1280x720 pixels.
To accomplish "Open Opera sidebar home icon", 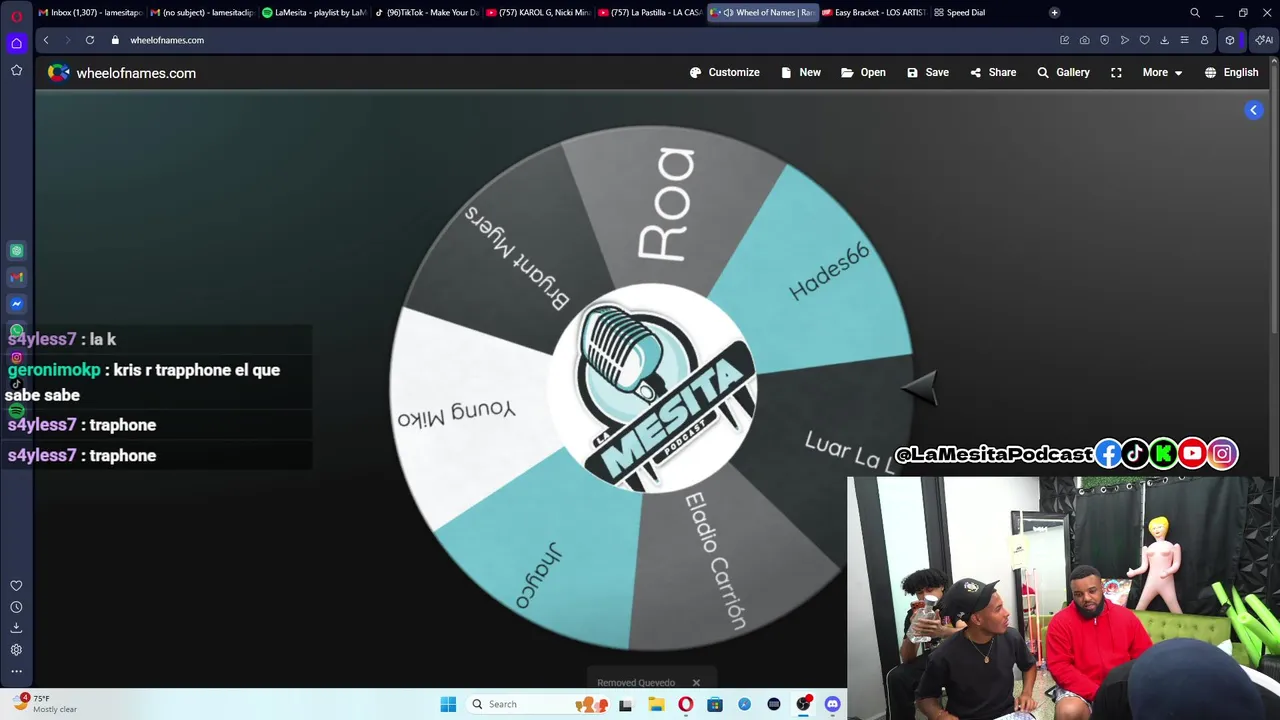I will click(x=16, y=43).
